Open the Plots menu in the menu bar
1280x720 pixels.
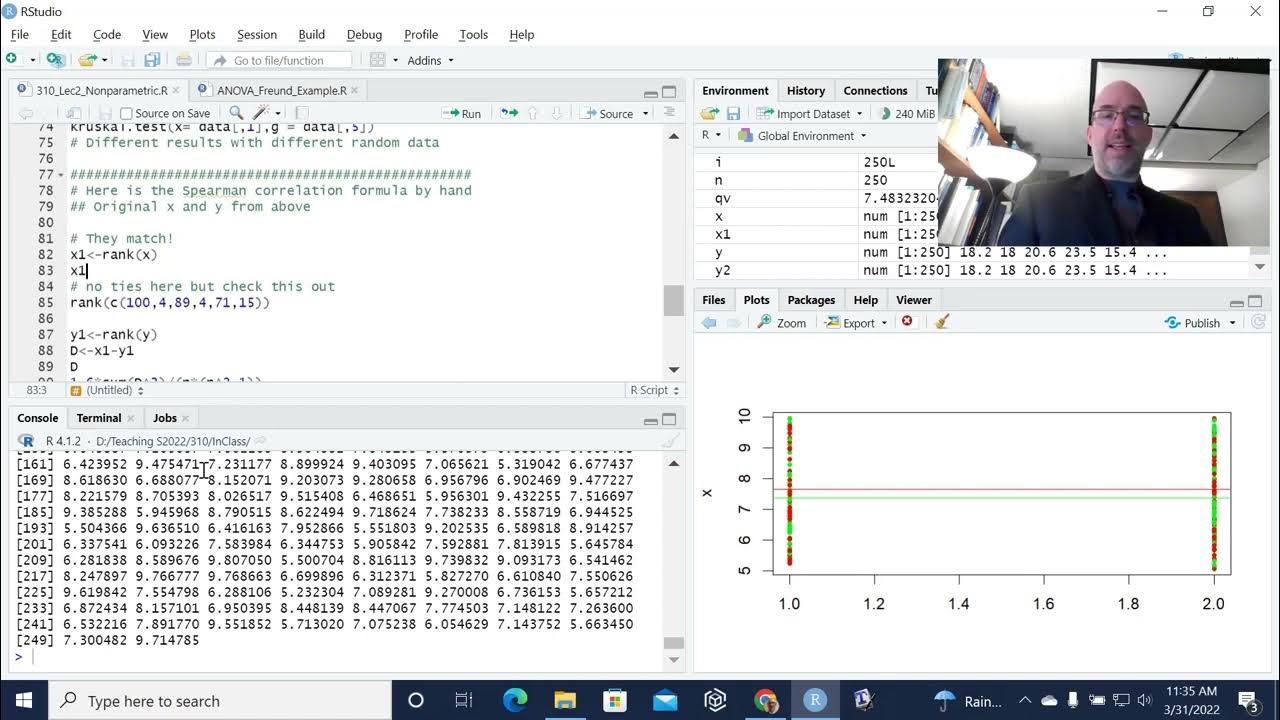tap(202, 34)
